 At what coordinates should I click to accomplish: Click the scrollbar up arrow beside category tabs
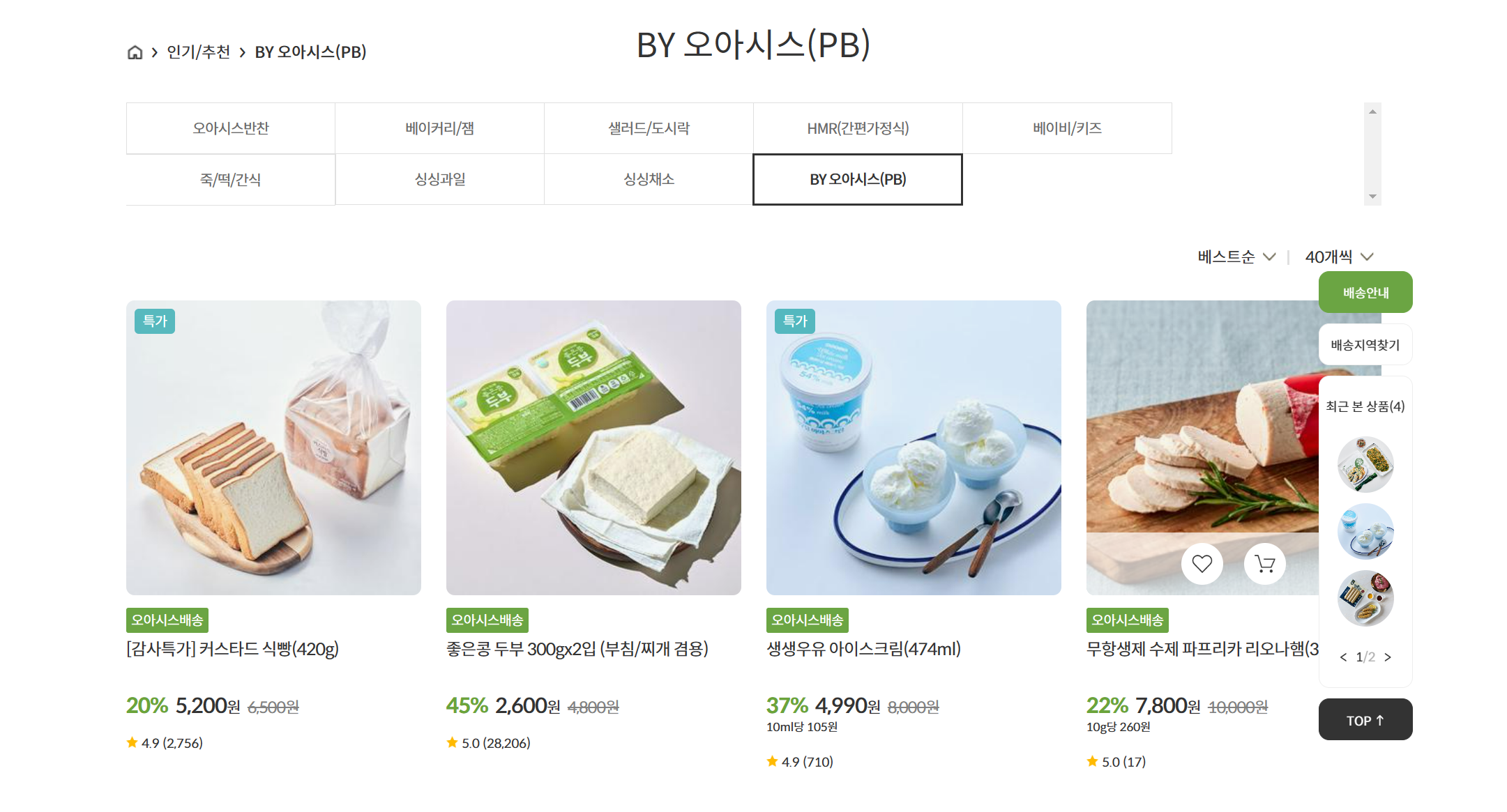click(1372, 112)
